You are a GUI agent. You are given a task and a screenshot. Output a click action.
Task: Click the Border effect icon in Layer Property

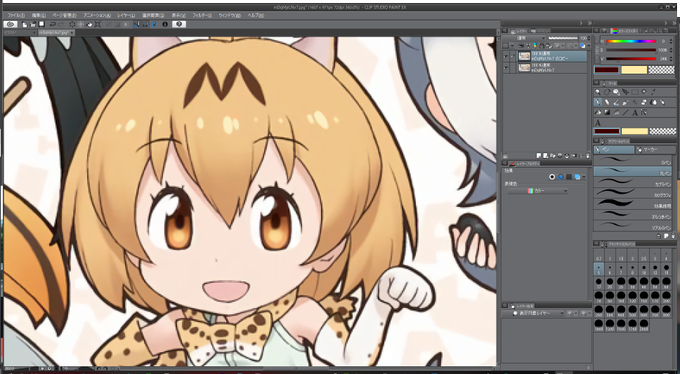tap(552, 177)
